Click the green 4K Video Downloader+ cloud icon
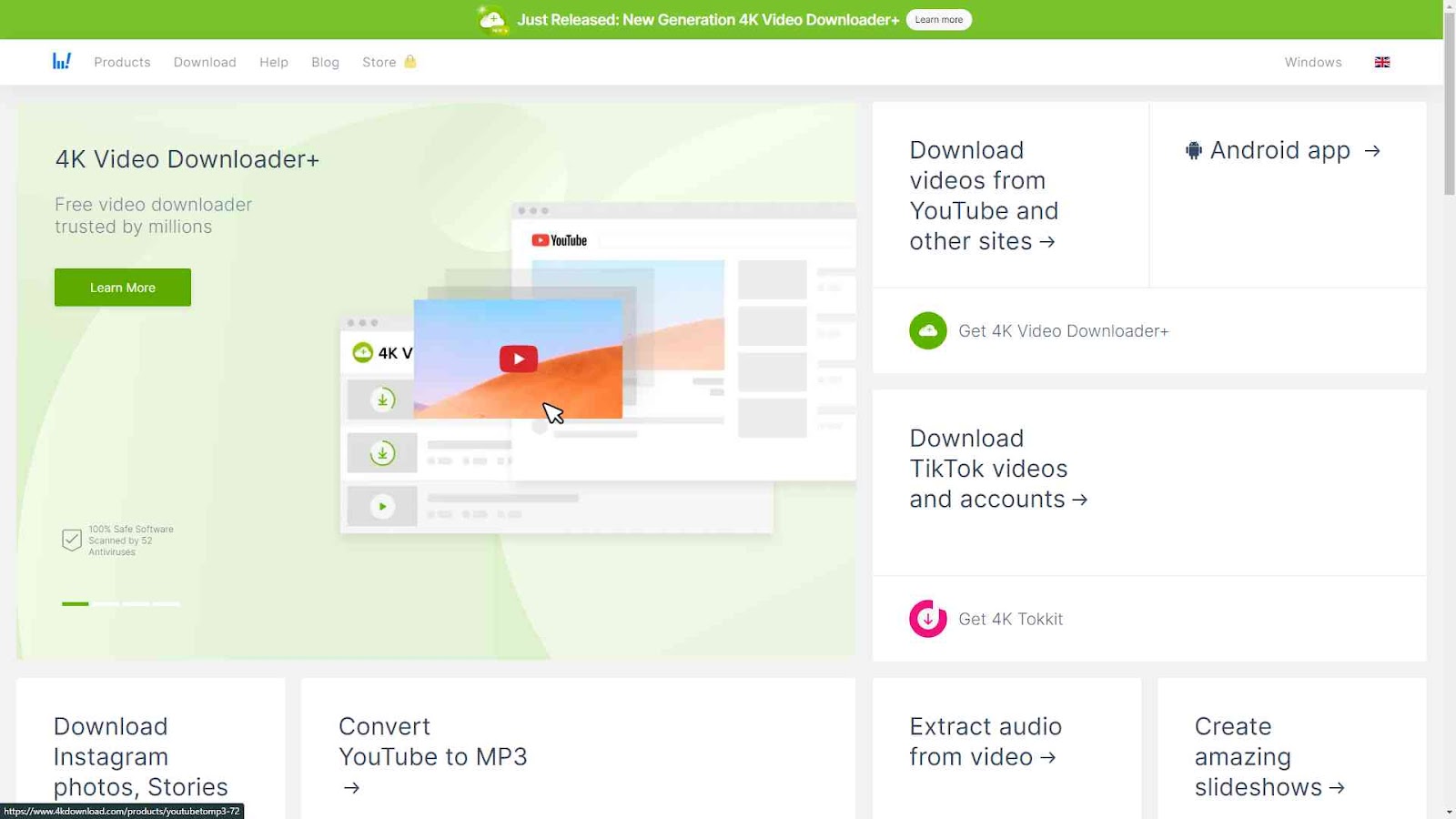The image size is (1456, 819). point(928,330)
